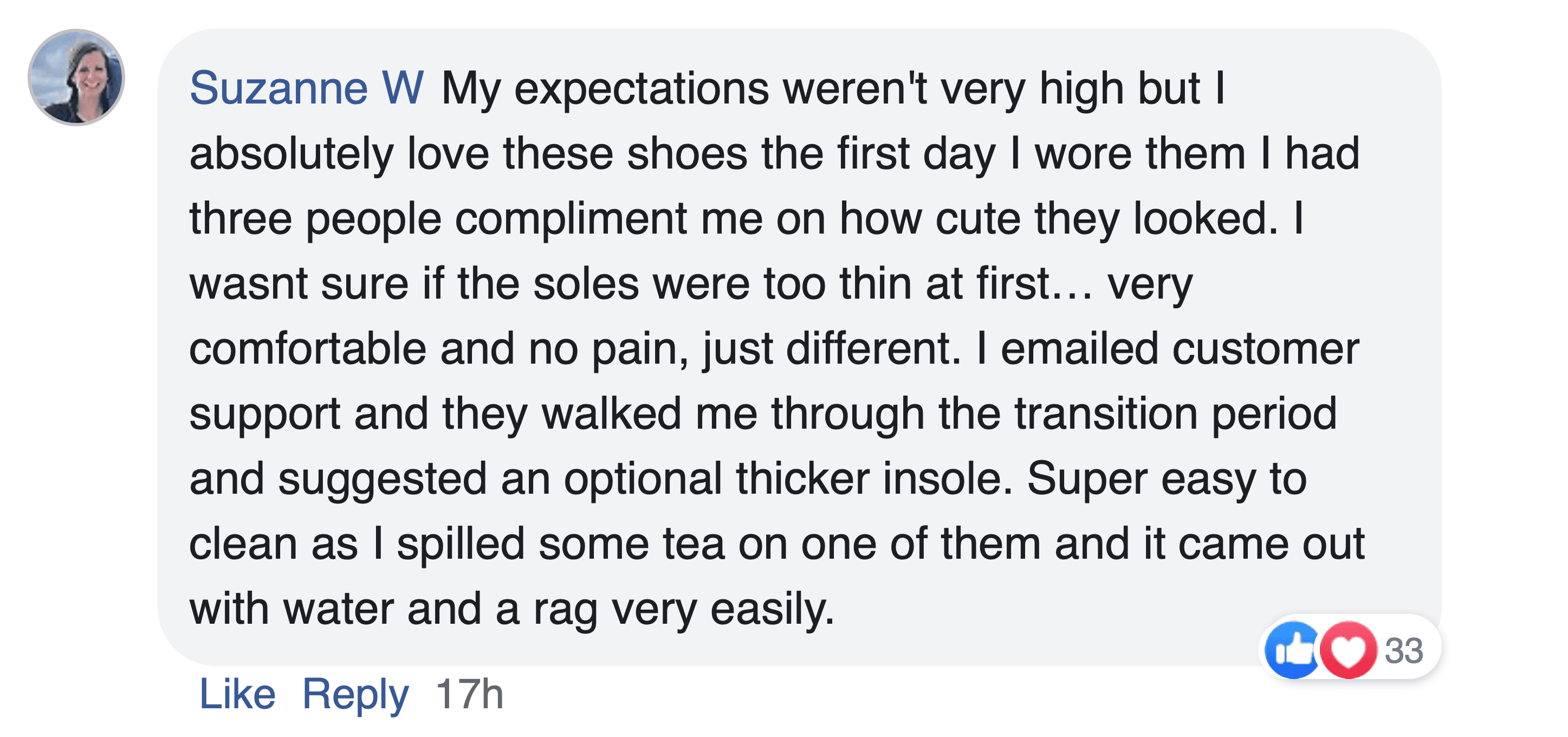Click the word "comfortable" in the comment
The width and height of the screenshot is (1568, 737).
tap(307, 349)
